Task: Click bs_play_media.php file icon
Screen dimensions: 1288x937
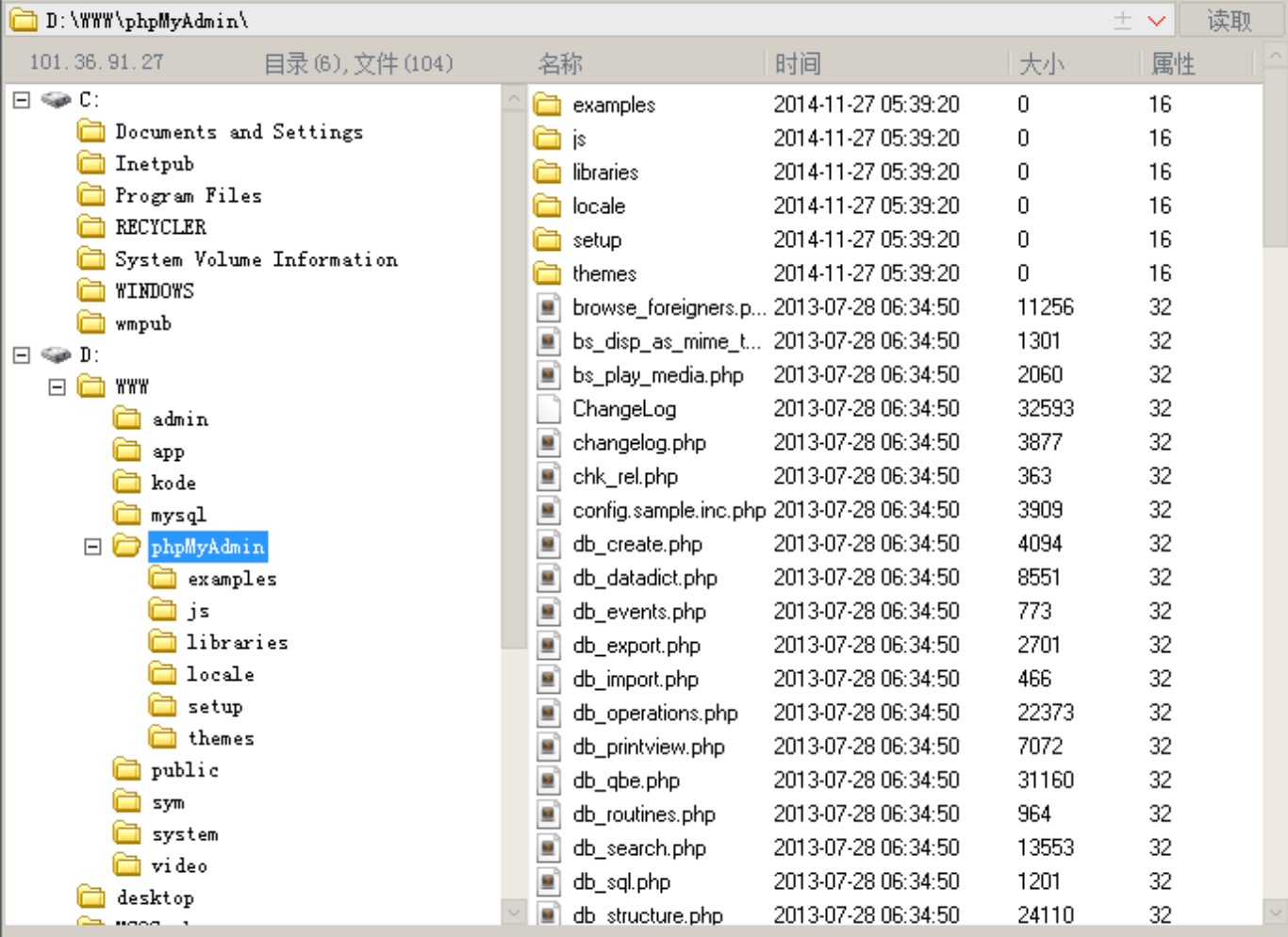Action: [548, 375]
